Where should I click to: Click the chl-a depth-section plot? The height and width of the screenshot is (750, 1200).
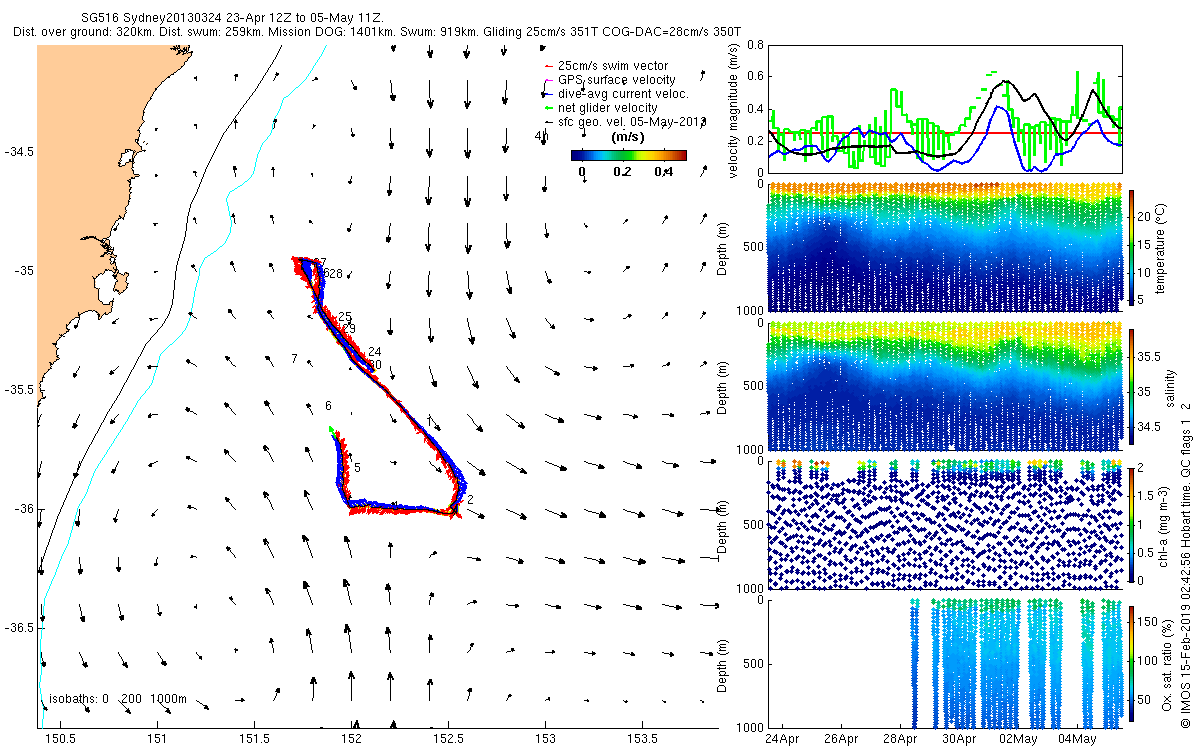point(946,524)
